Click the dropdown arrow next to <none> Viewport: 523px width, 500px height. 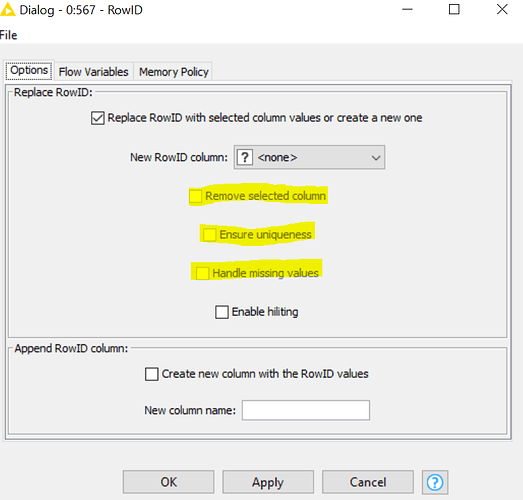click(376, 157)
